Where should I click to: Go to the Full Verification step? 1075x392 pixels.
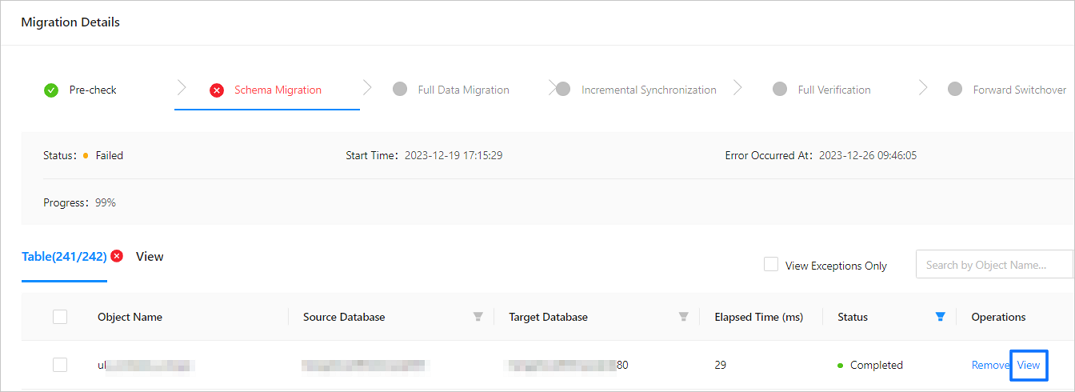point(834,90)
